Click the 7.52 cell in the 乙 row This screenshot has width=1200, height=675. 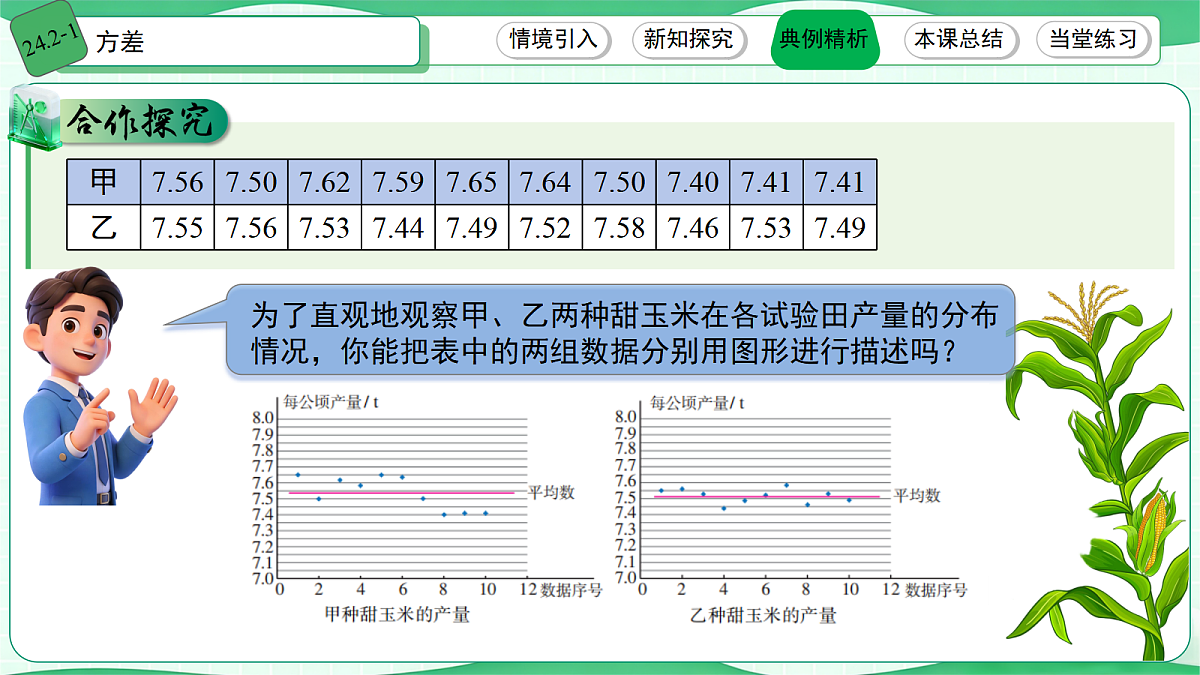coord(546,228)
